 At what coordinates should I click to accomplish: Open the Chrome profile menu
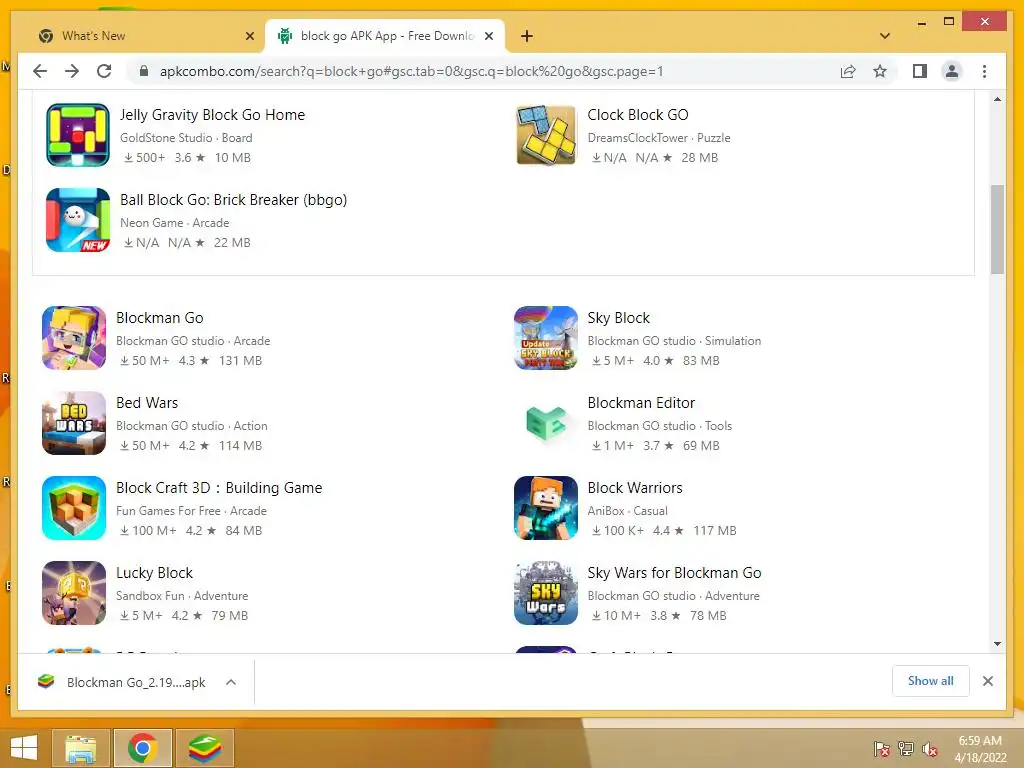952,71
